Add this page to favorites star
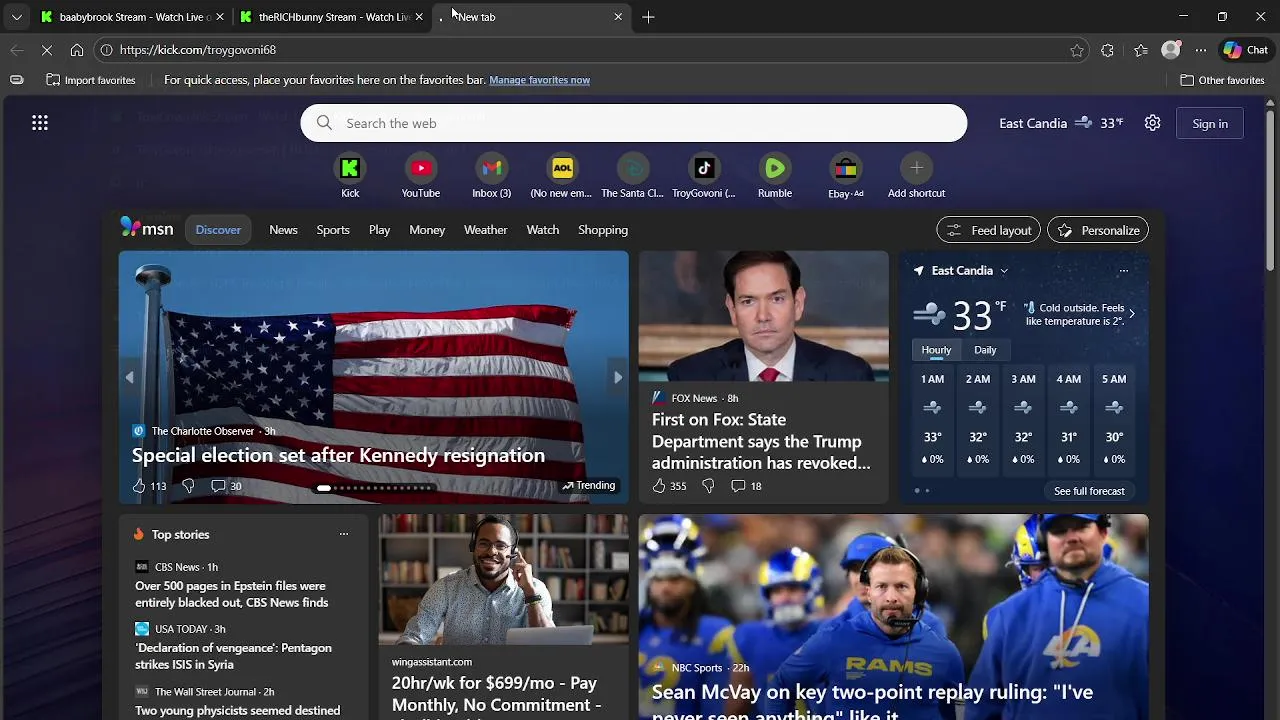This screenshot has height=720, width=1280. coord(1077,50)
